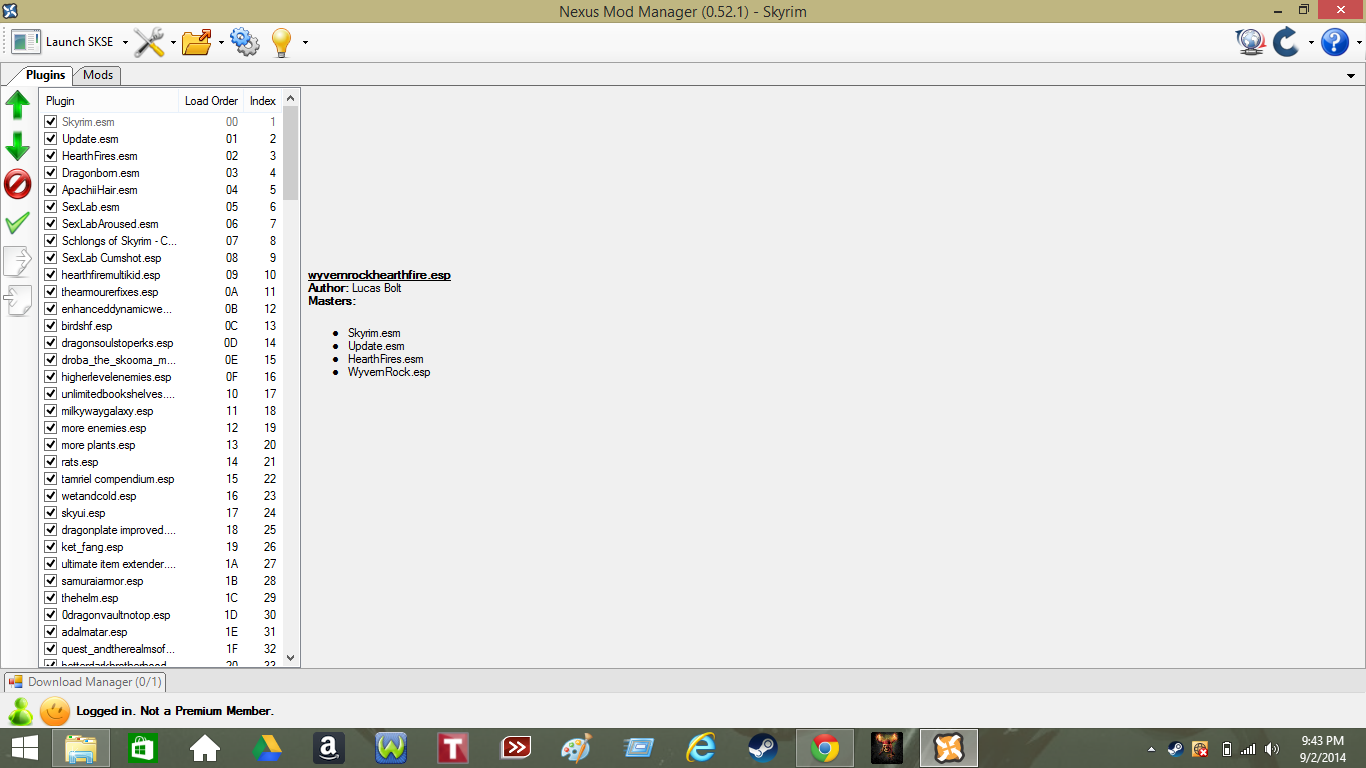This screenshot has width=1366, height=768.
Task: Move plugin down with green down arrow
Action: point(18,146)
